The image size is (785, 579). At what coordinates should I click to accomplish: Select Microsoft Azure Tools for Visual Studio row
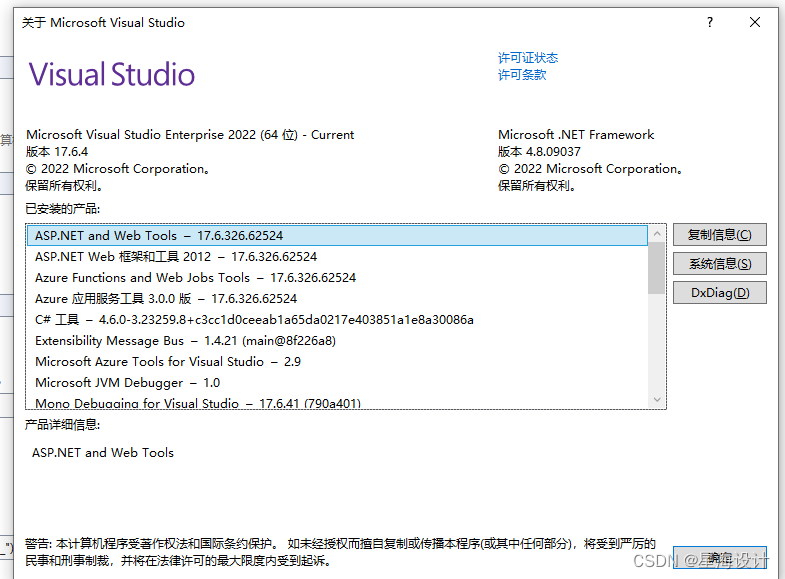(337, 362)
